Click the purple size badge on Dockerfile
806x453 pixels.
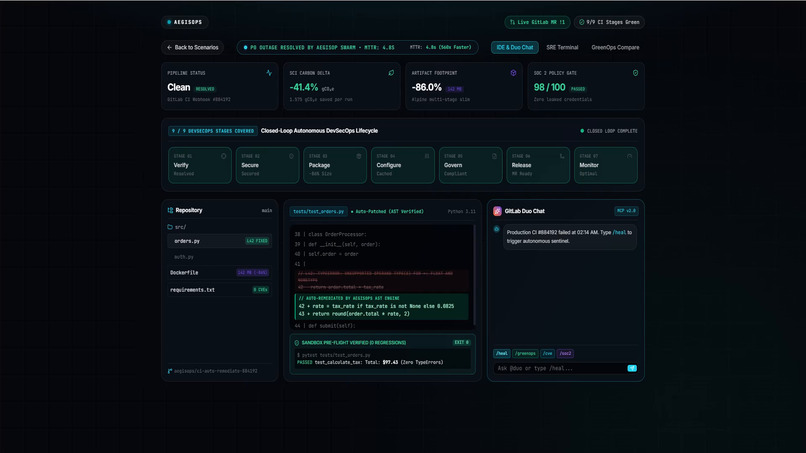(252, 273)
